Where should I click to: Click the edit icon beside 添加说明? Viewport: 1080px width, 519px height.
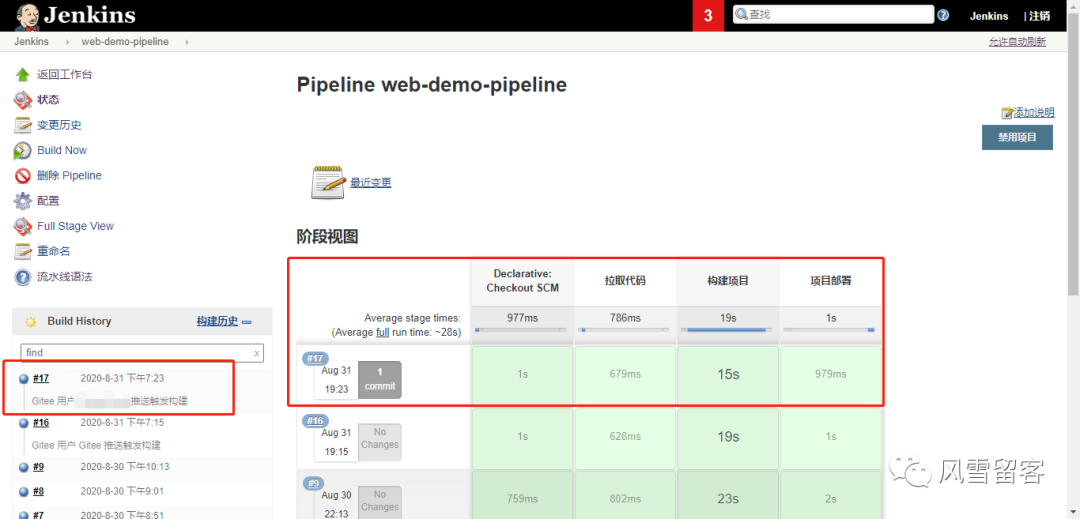pyautogui.click(x=1007, y=113)
